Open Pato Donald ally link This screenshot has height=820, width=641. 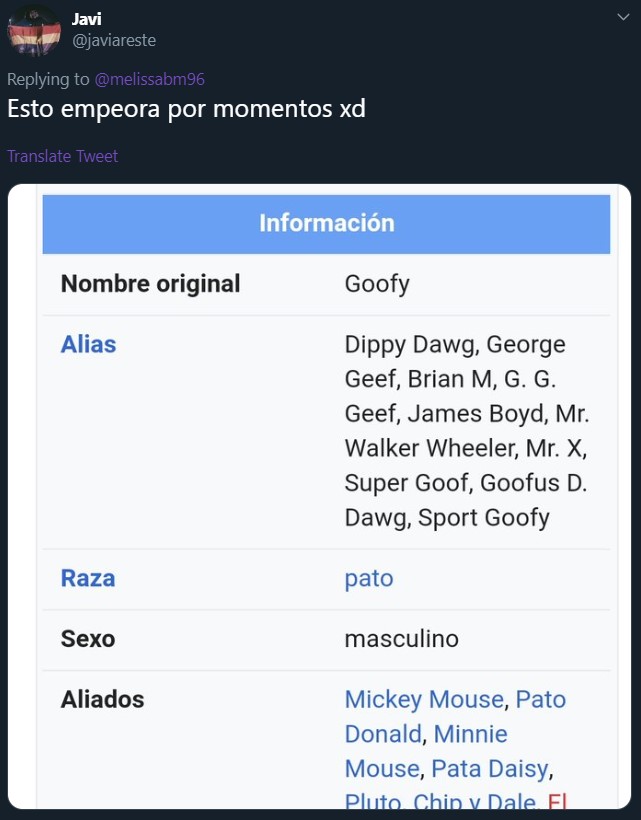click(x=541, y=700)
